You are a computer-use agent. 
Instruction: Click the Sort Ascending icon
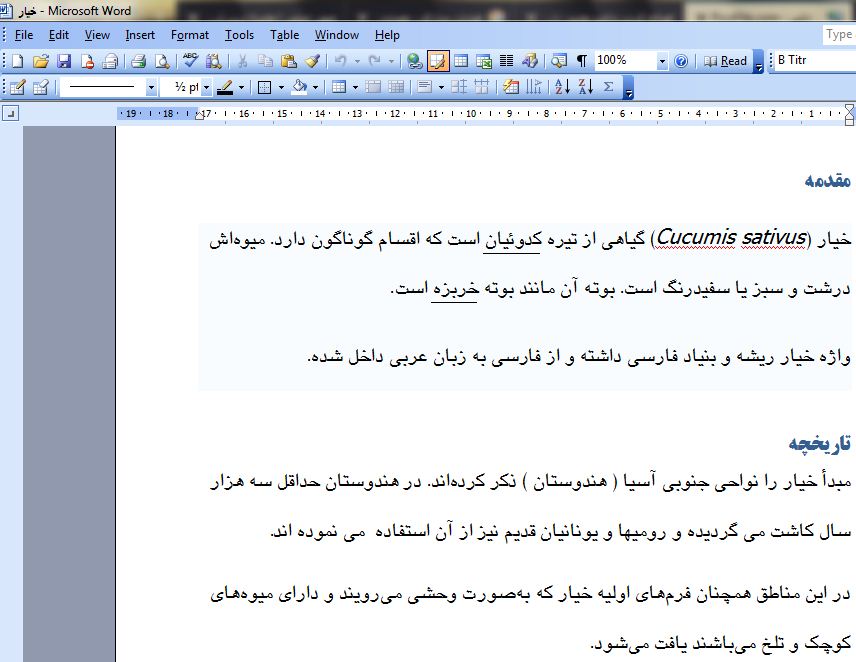click(x=561, y=87)
